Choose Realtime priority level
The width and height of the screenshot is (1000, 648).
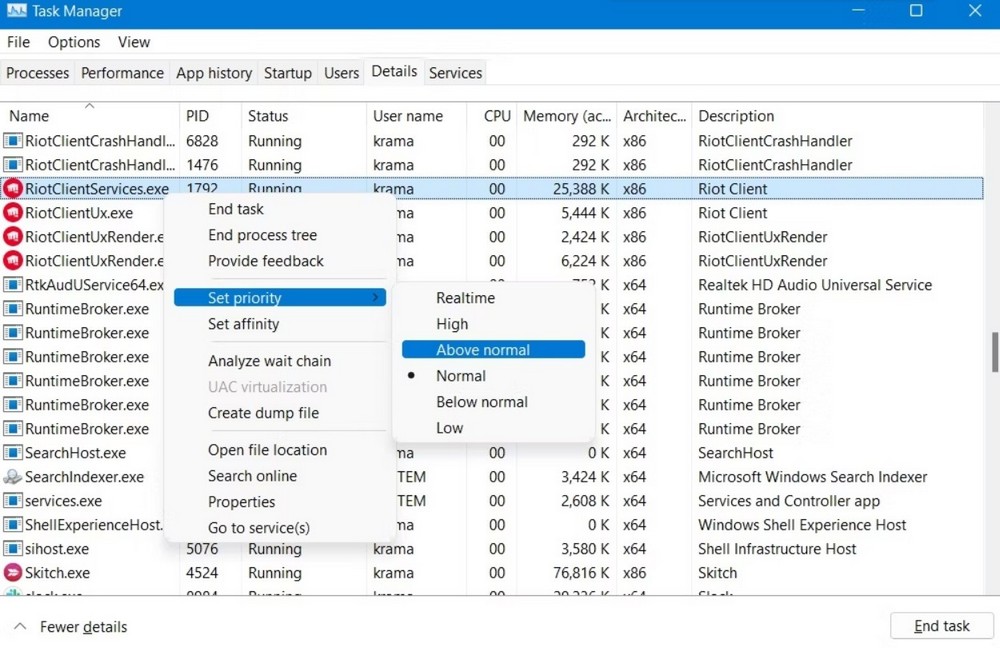[465, 298]
